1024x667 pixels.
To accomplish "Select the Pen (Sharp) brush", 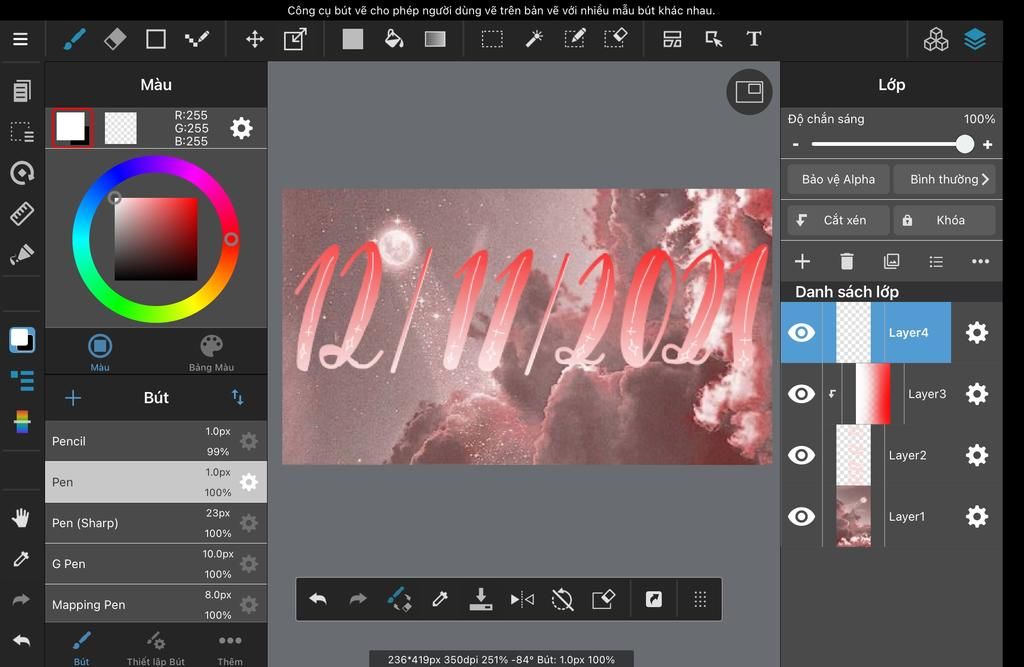I will (156, 523).
